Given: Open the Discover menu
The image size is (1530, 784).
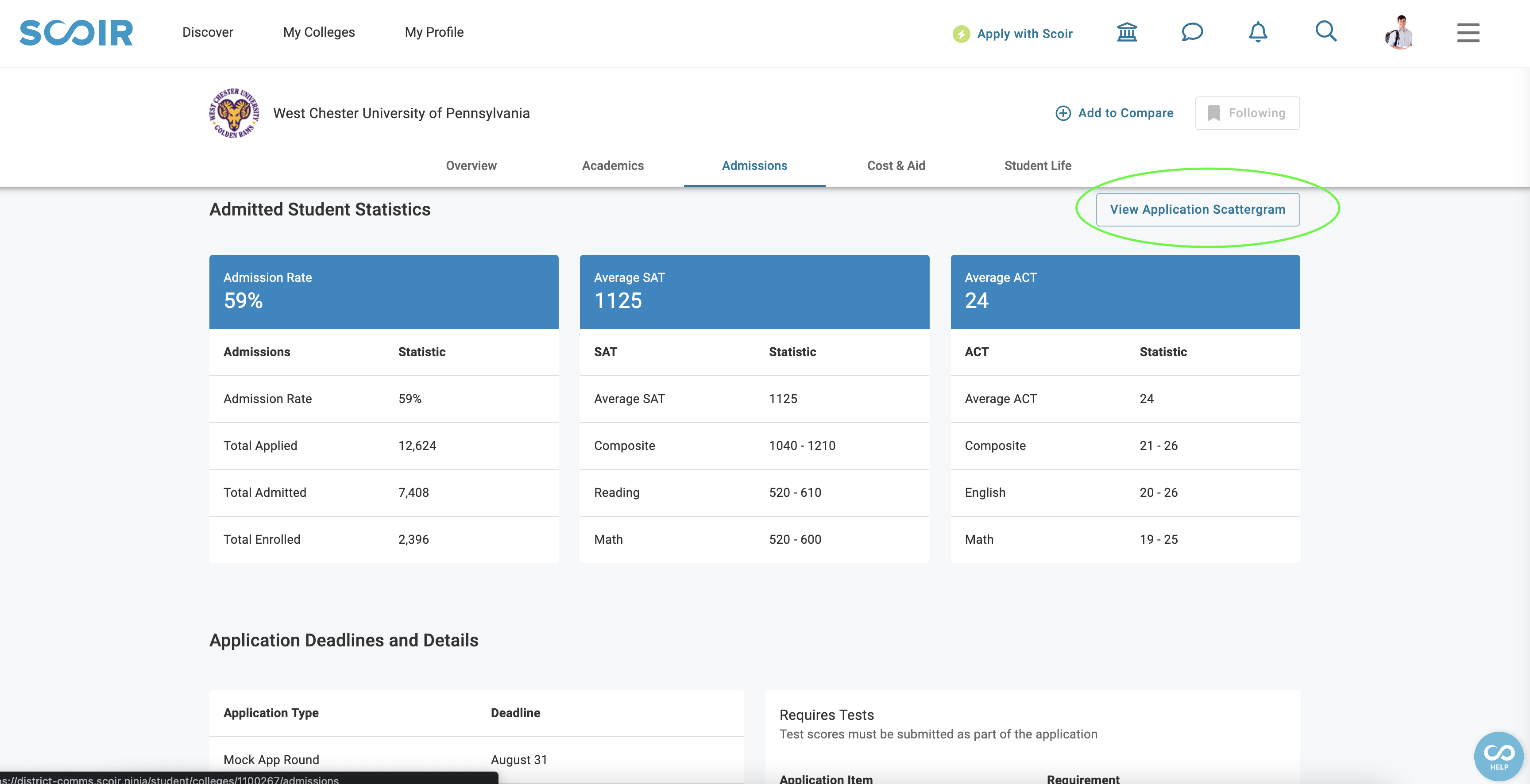Looking at the screenshot, I should (x=208, y=32).
